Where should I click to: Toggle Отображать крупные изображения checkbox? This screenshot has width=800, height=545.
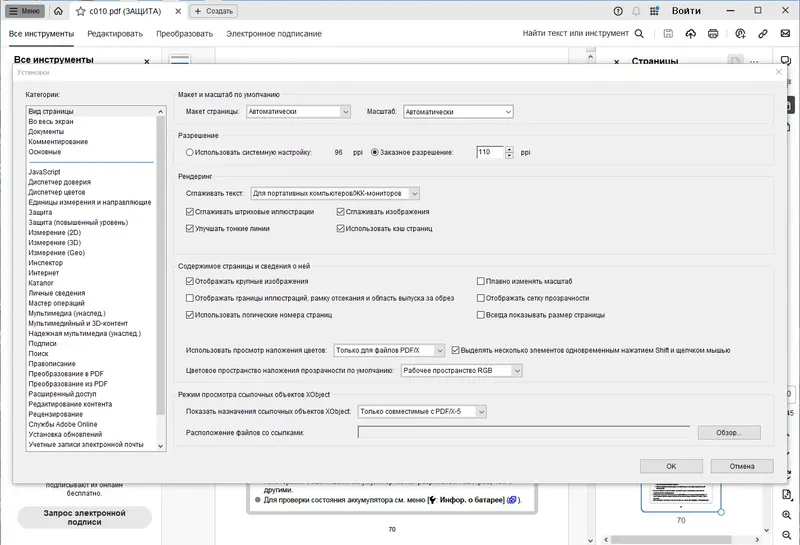click(190, 281)
